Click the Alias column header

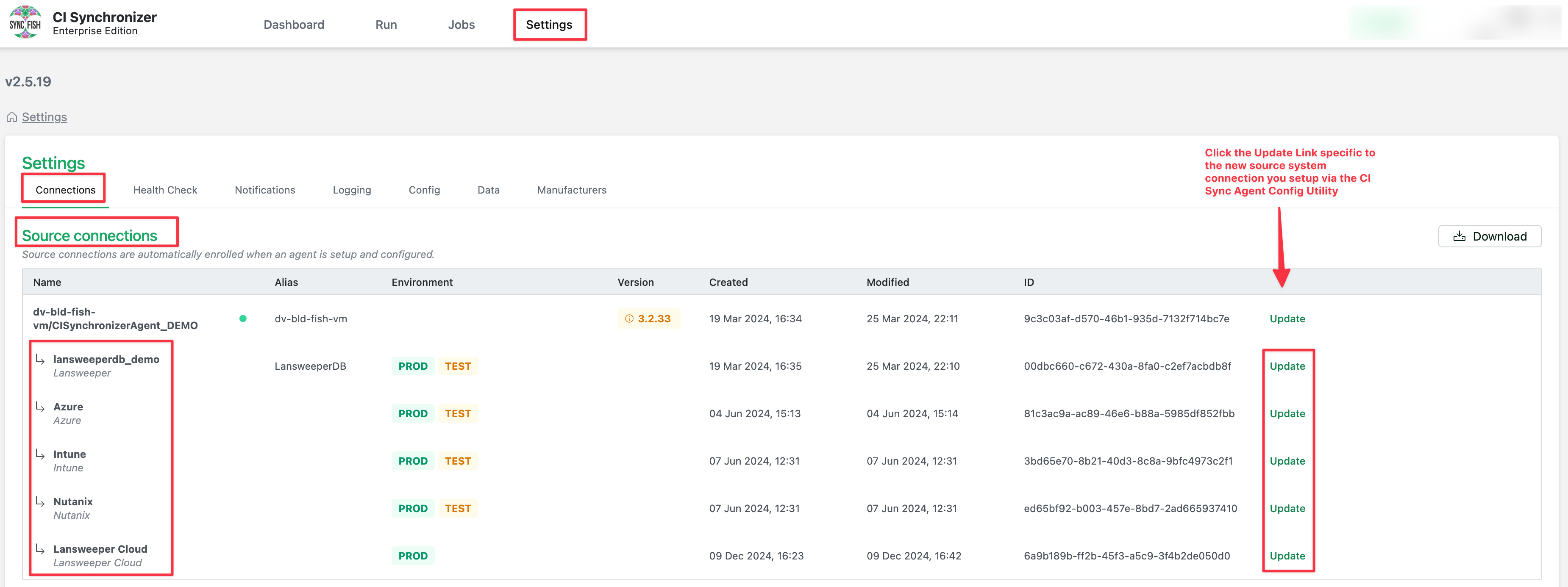coord(286,282)
